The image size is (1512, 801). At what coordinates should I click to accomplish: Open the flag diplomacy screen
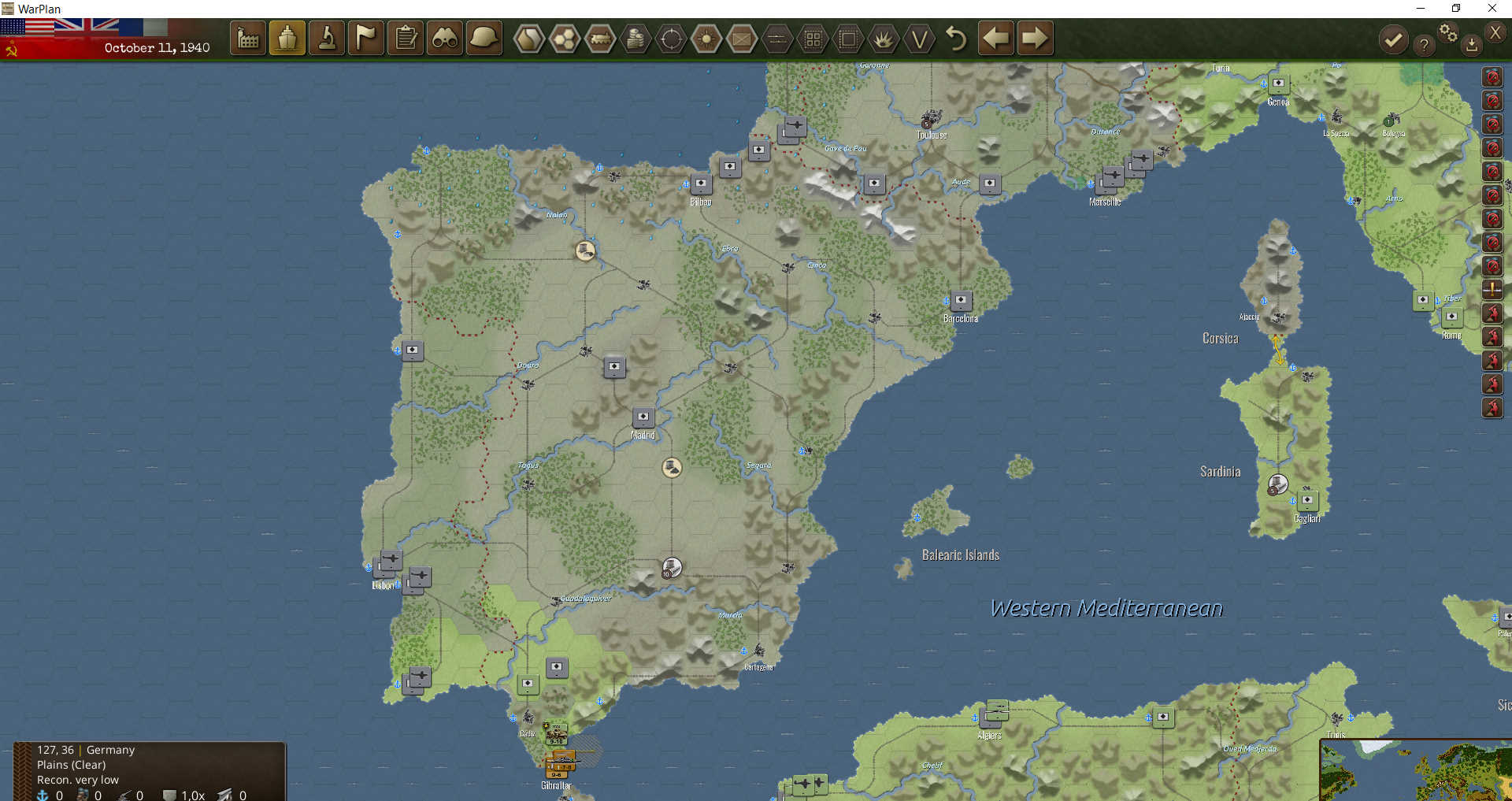366,38
